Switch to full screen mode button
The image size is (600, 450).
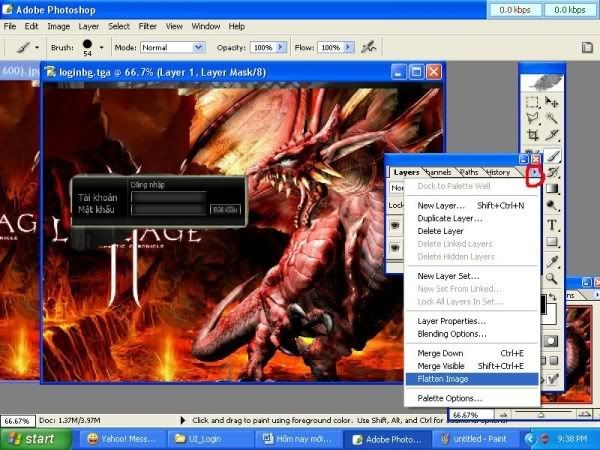pos(554,360)
